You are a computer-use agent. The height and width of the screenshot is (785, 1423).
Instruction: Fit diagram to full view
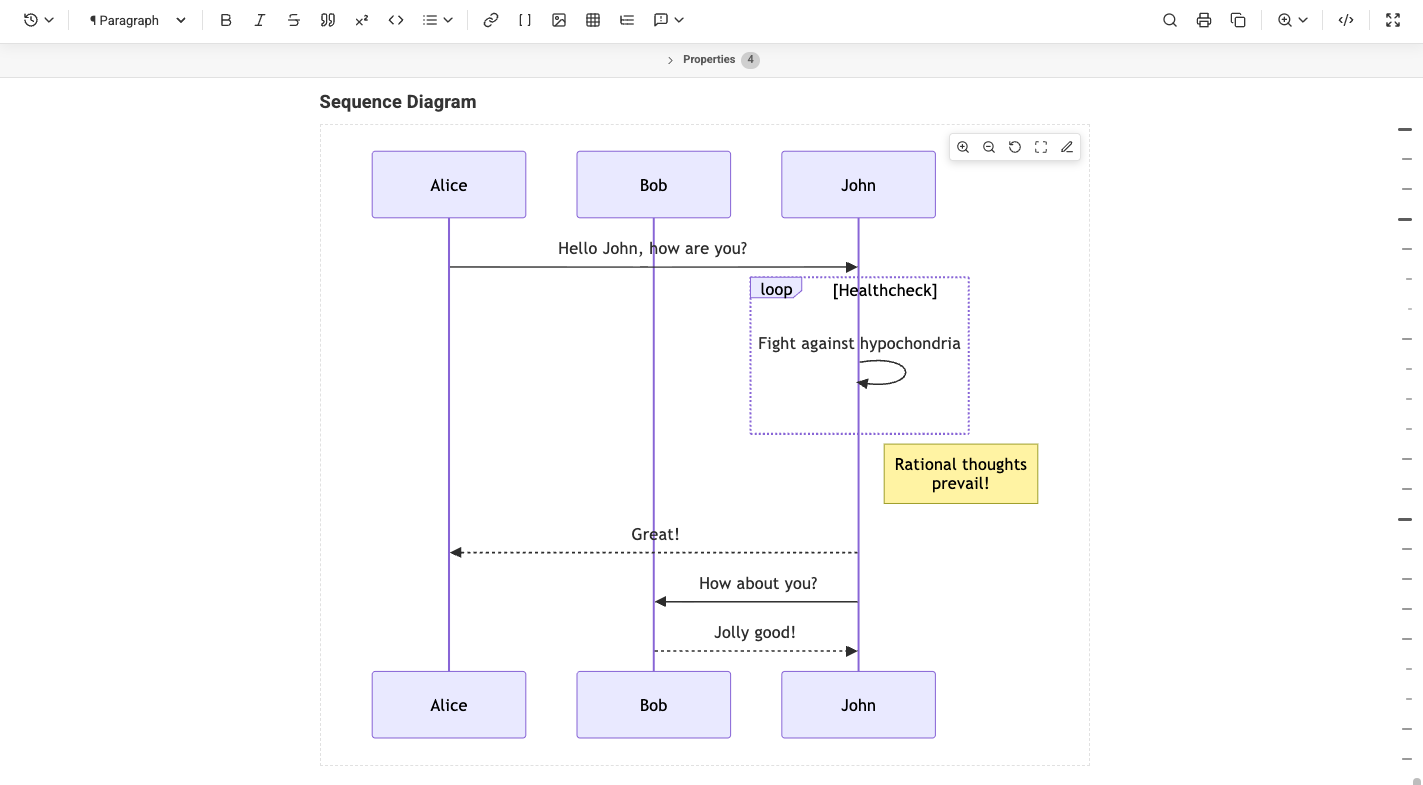[x=1041, y=147]
